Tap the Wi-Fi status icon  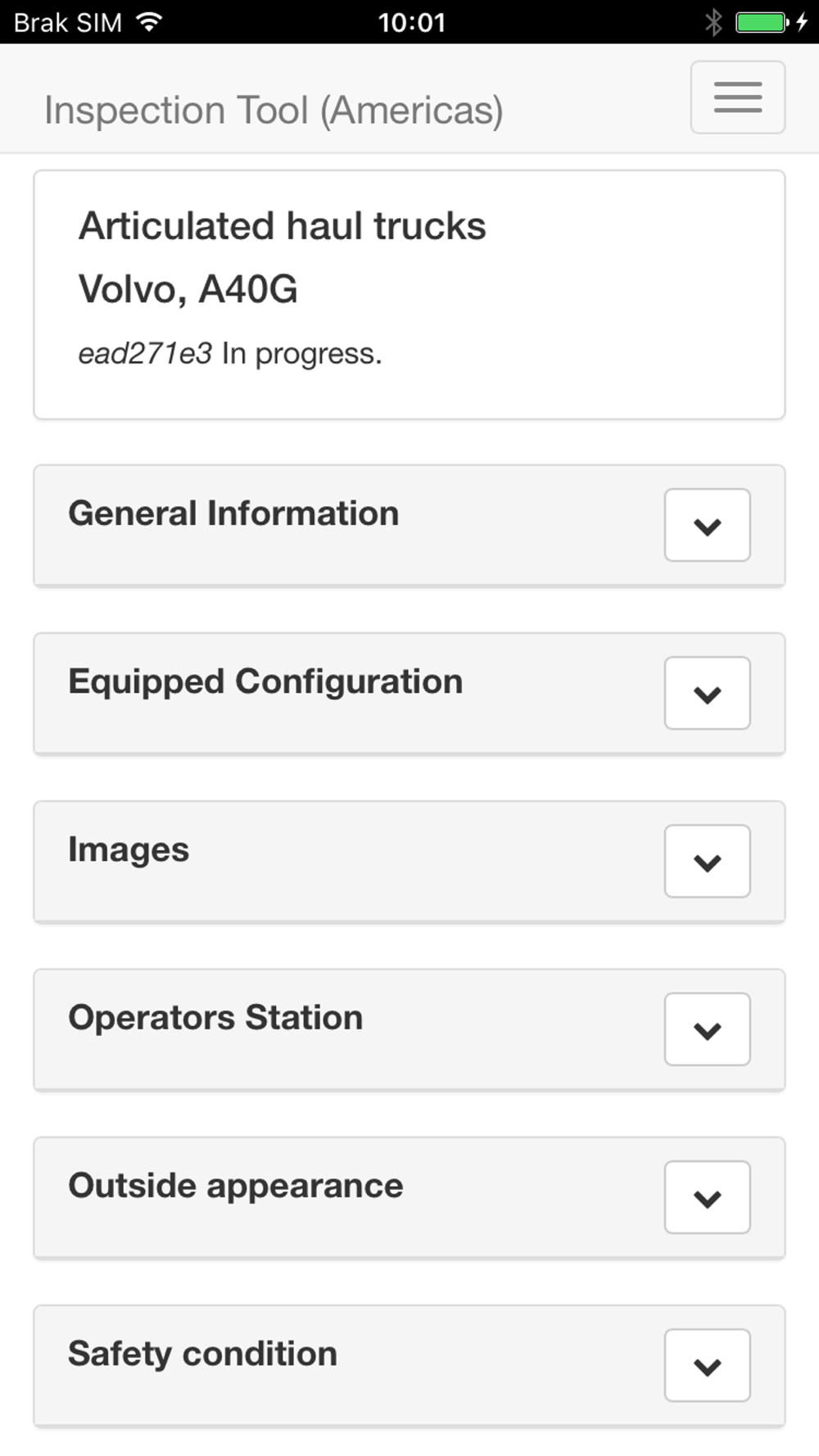[149, 22]
